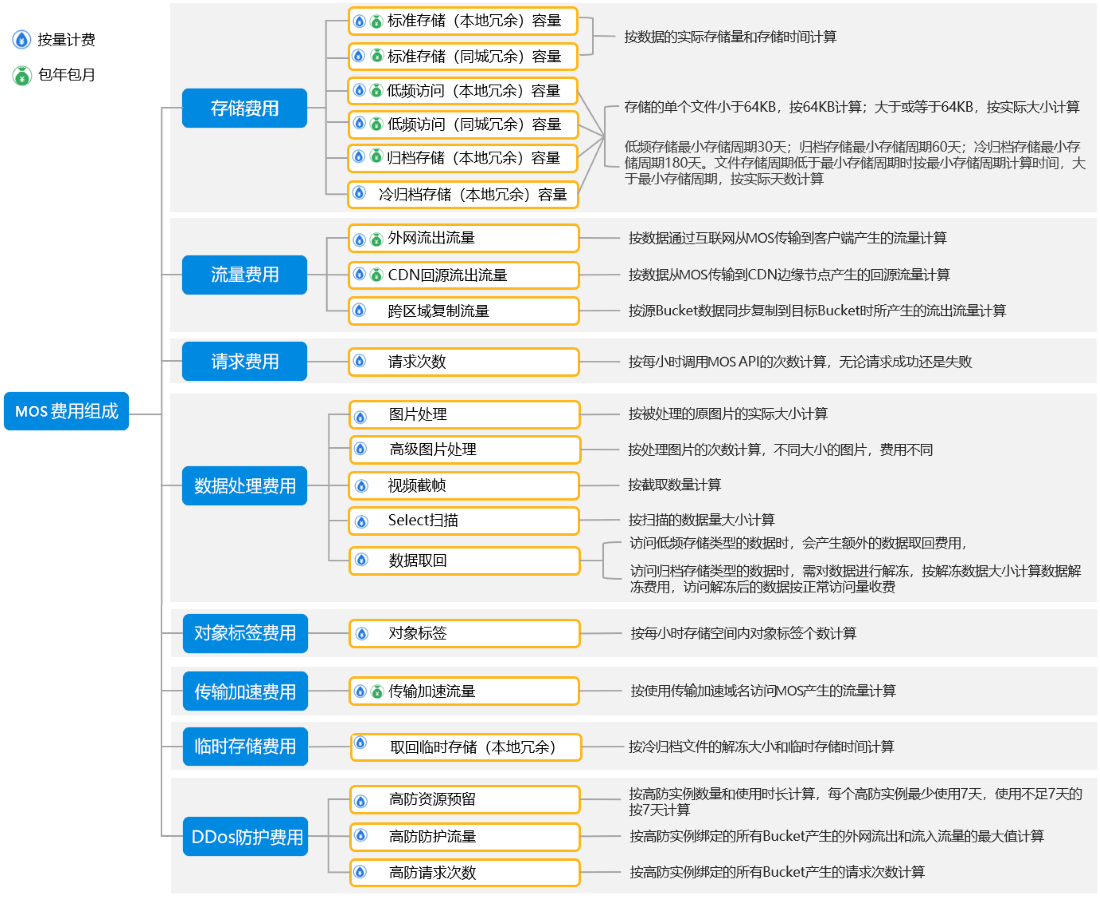Click green bag icon in 低频访问（本地冗余）容量 box
1100x900 pixels.
click(376, 90)
